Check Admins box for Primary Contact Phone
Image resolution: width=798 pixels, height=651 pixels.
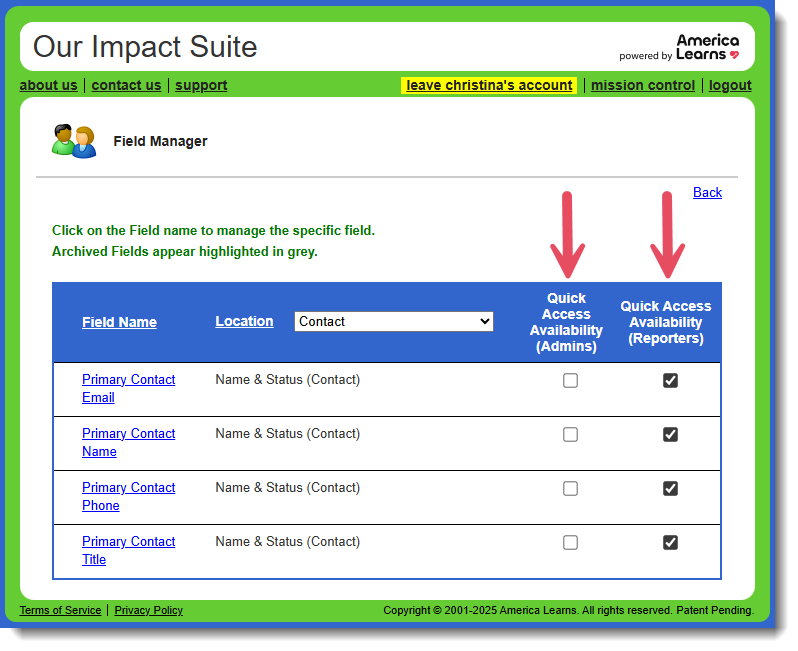pyautogui.click(x=570, y=488)
